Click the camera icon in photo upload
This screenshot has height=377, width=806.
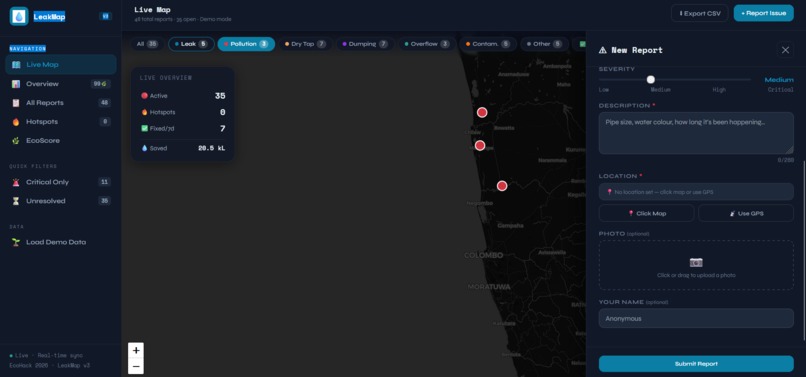click(696, 263)
